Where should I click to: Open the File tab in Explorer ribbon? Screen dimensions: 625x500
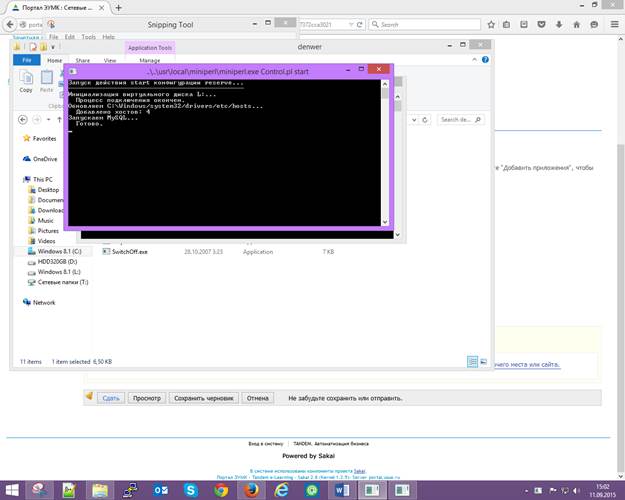(26, 60)
